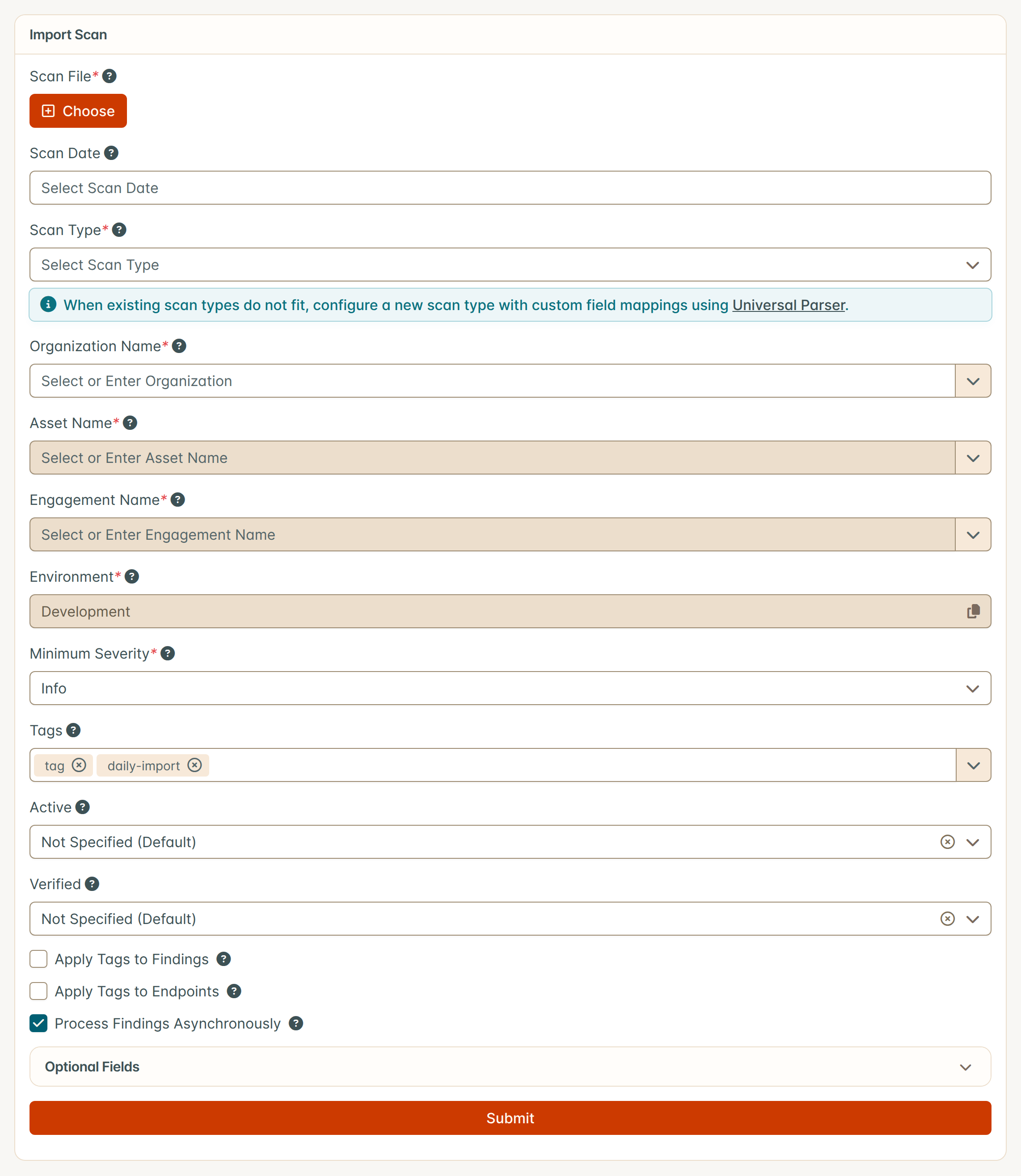Open the Minimum Severity dropdown
The width and height of the screenshot is (1021, 1176).
(510, 688)
